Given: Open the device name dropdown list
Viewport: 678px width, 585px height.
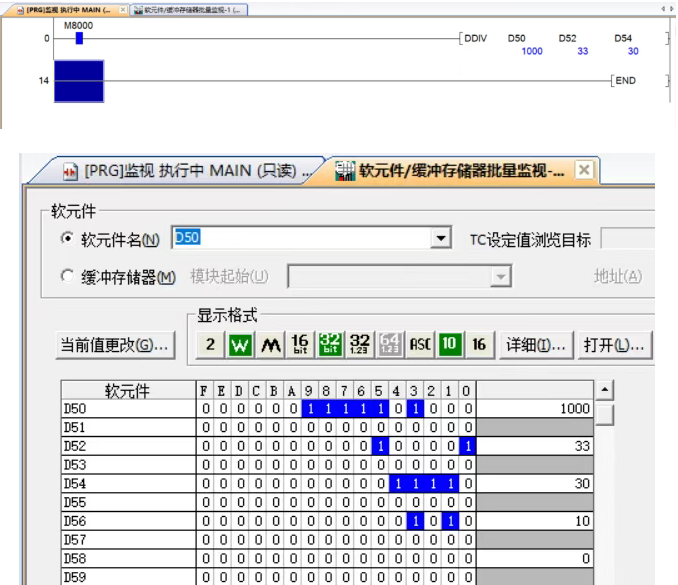Looking at the screenshot, I should 440,239.
